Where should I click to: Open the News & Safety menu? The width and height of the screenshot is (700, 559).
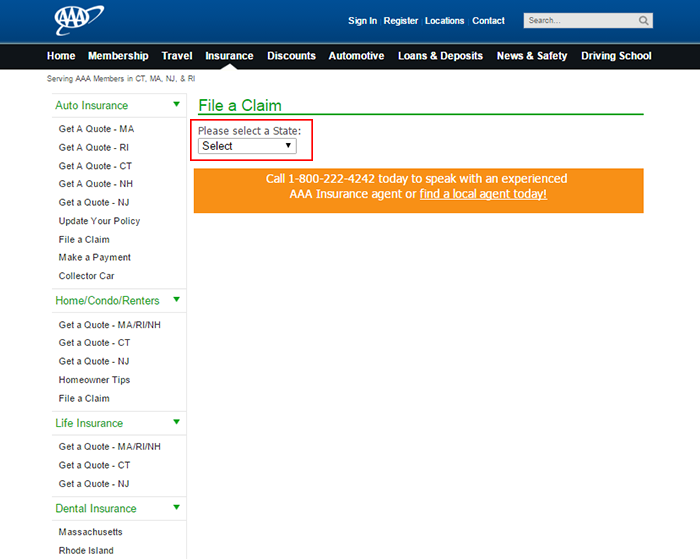pos(532,56)
